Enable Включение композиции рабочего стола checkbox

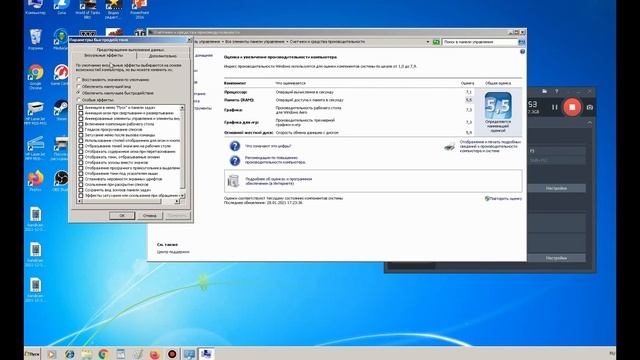(81, 124)
